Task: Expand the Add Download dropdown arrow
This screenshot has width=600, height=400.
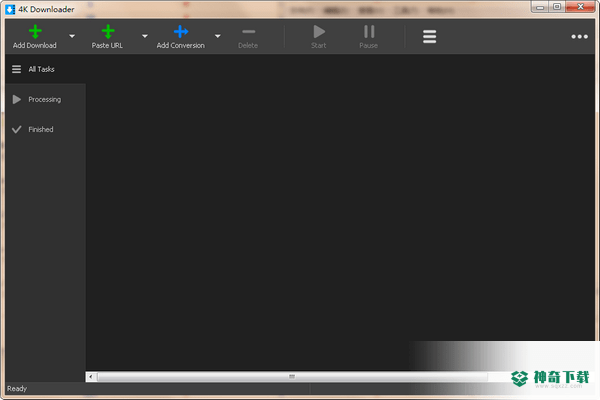Action: coord(72,36)
